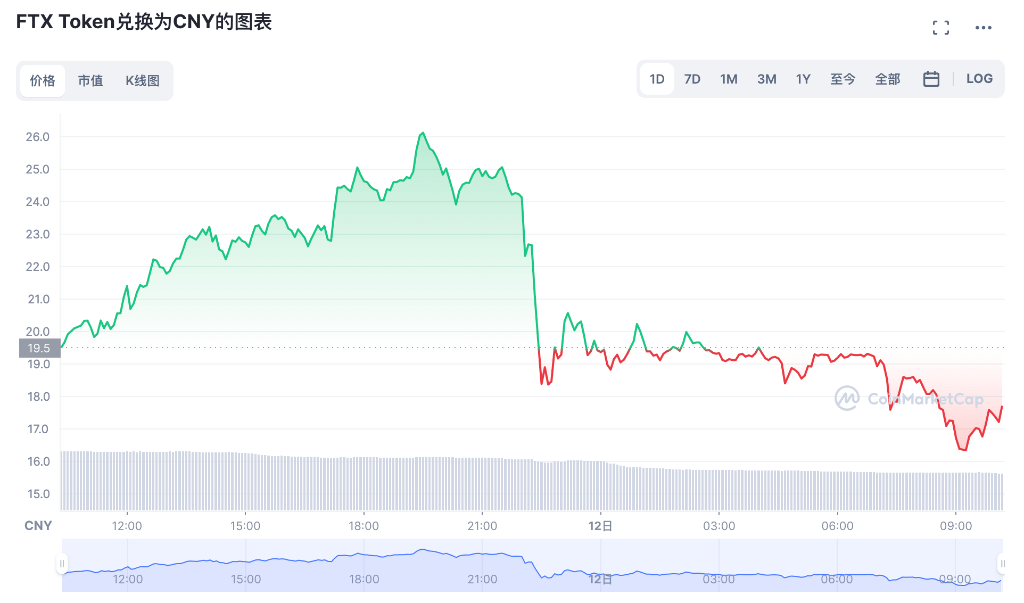Click the fullscreen expand icon
This screenshot has height=603, width=1024.
point(940,28)
